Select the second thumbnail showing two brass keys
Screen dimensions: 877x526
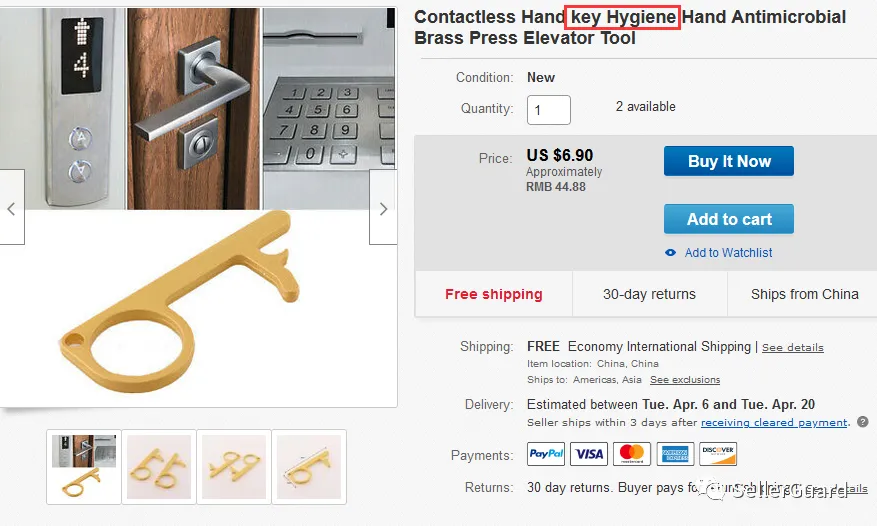(159, 467)
